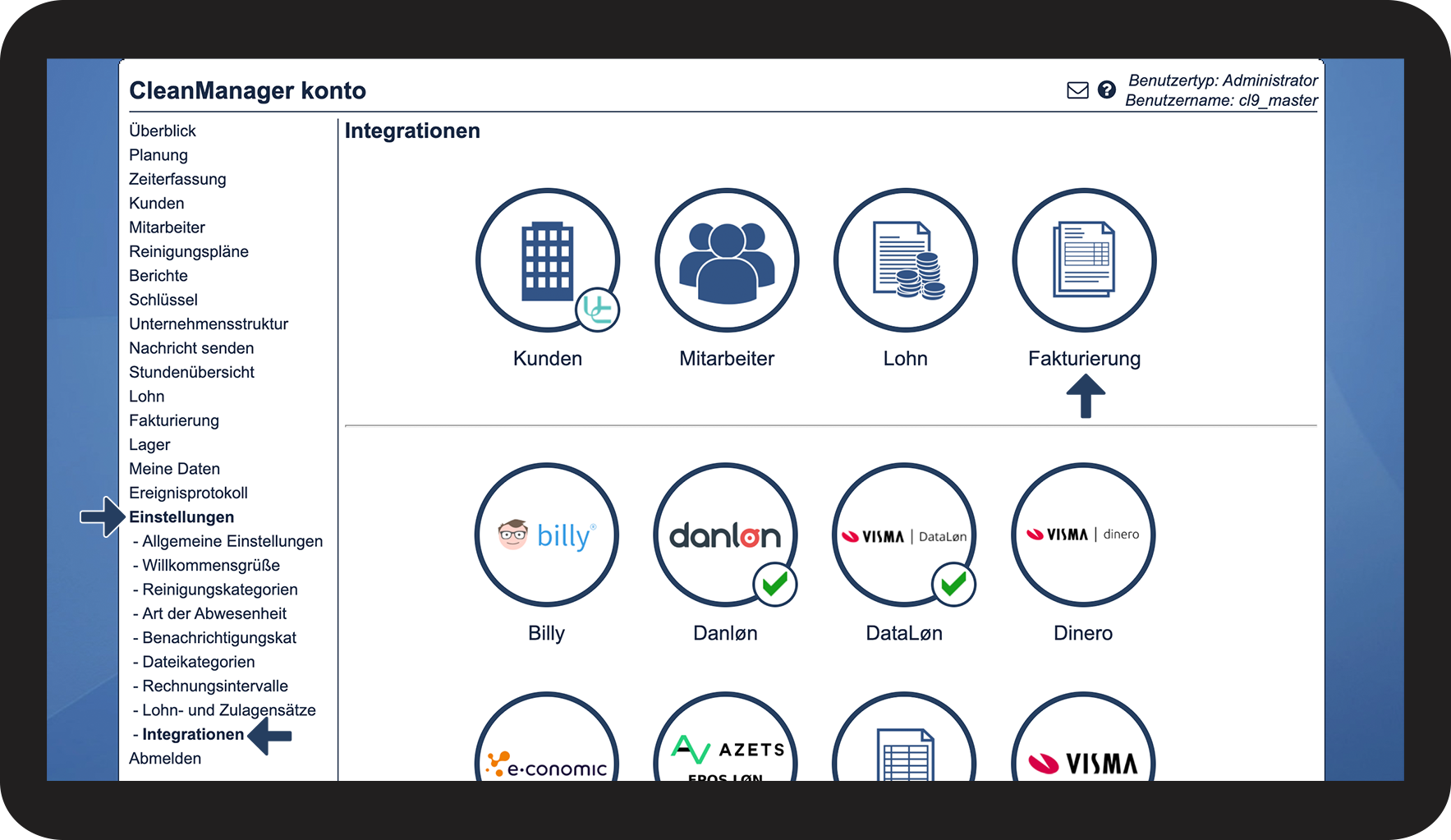The image size is (1451, 840).
Task: Go to Schlüssel in the sidebar
Action: [163, 300]
